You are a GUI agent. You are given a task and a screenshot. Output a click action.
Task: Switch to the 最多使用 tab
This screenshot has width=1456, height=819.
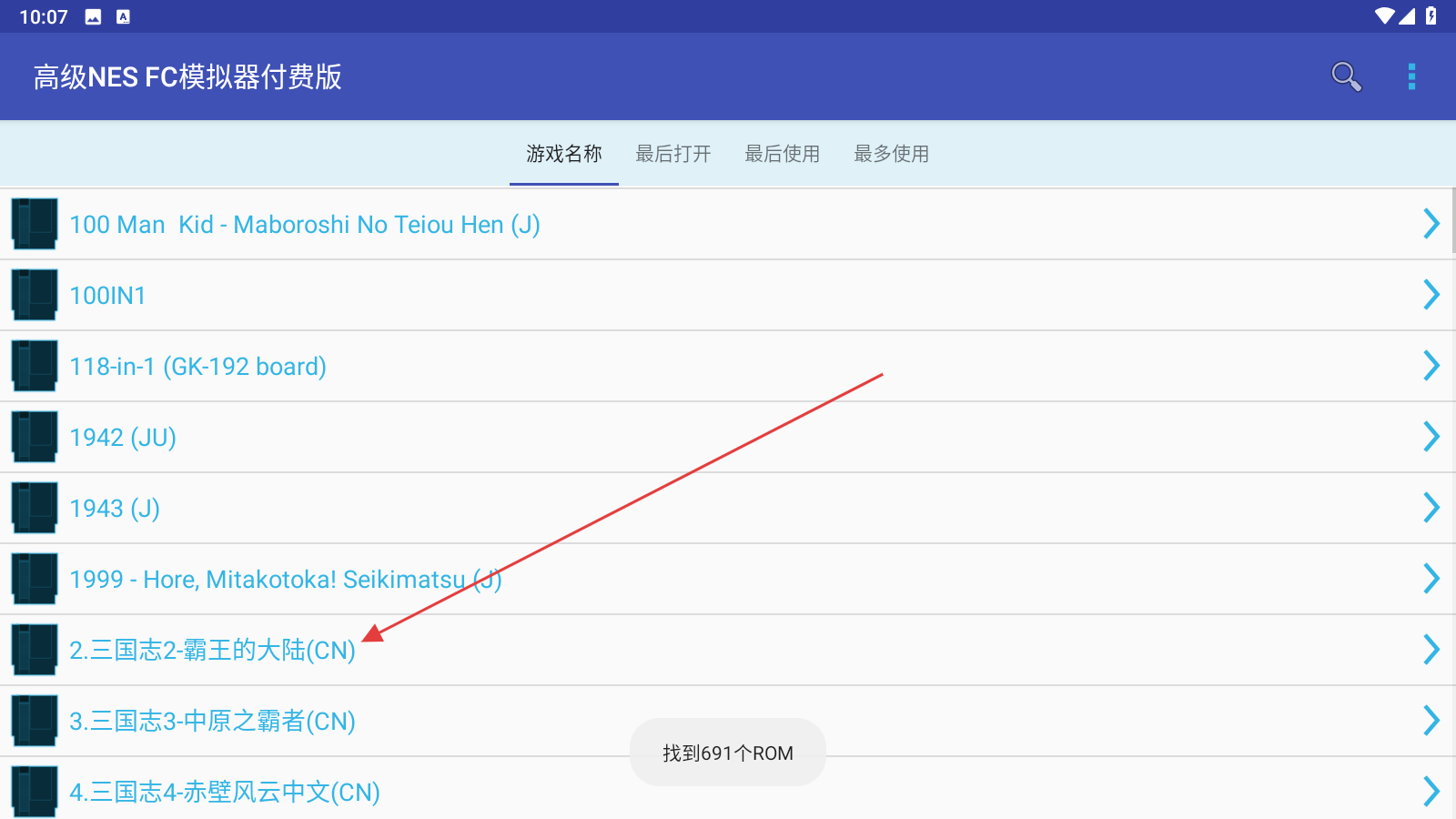pyautogui.click(x=892, y=154)
